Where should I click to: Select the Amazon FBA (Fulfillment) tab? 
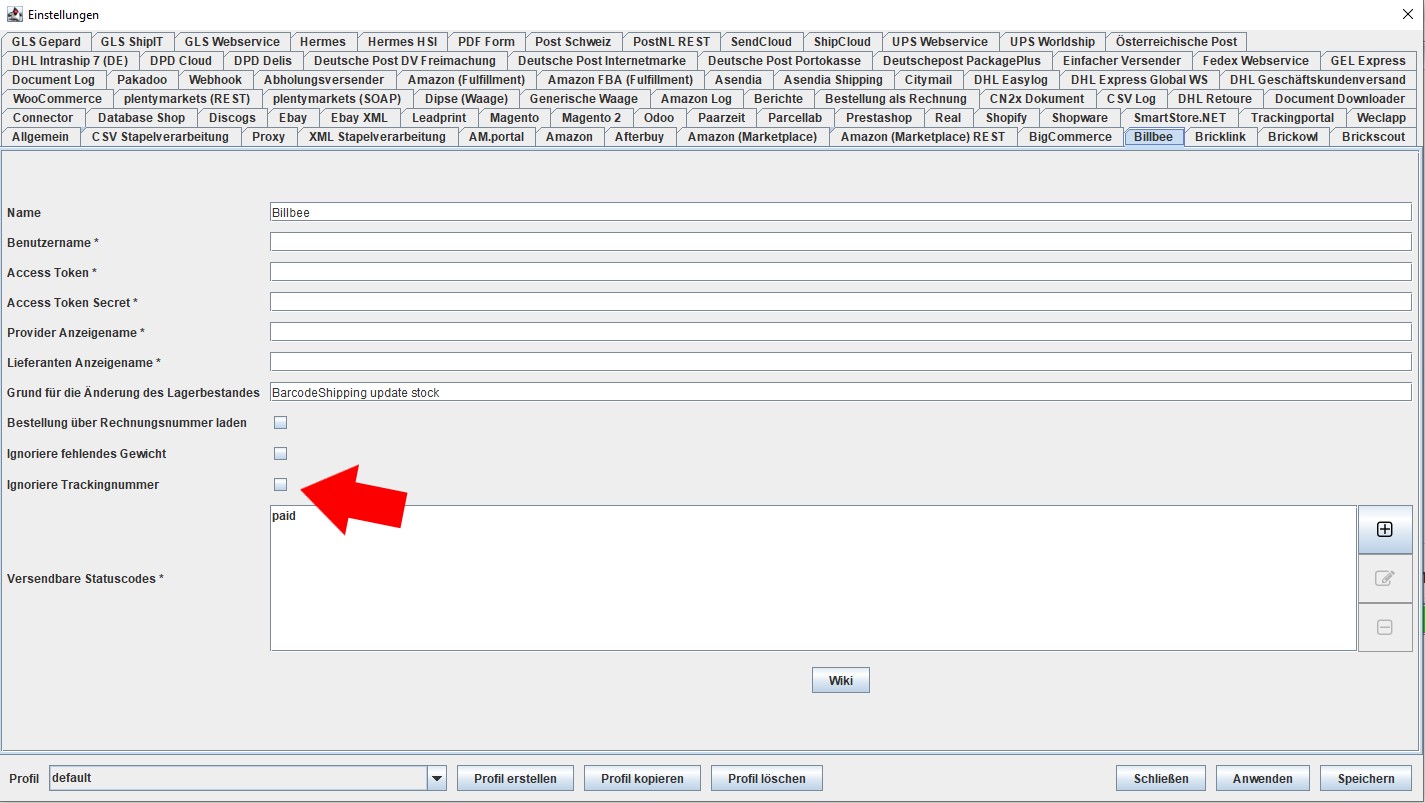[x=620, y=80]
